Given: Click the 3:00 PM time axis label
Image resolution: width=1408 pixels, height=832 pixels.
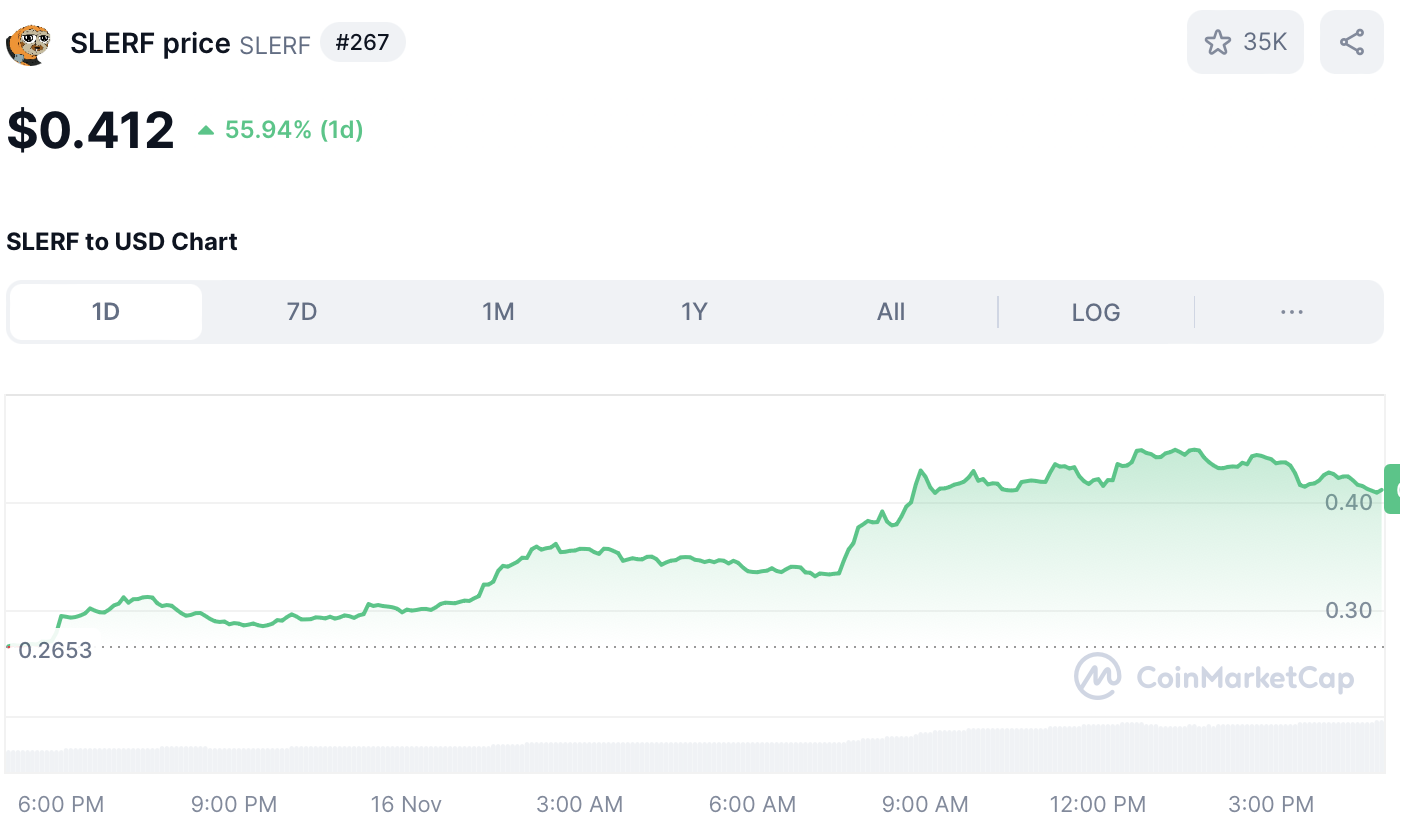Looking at the screenshot, I should coord(1271,804).
